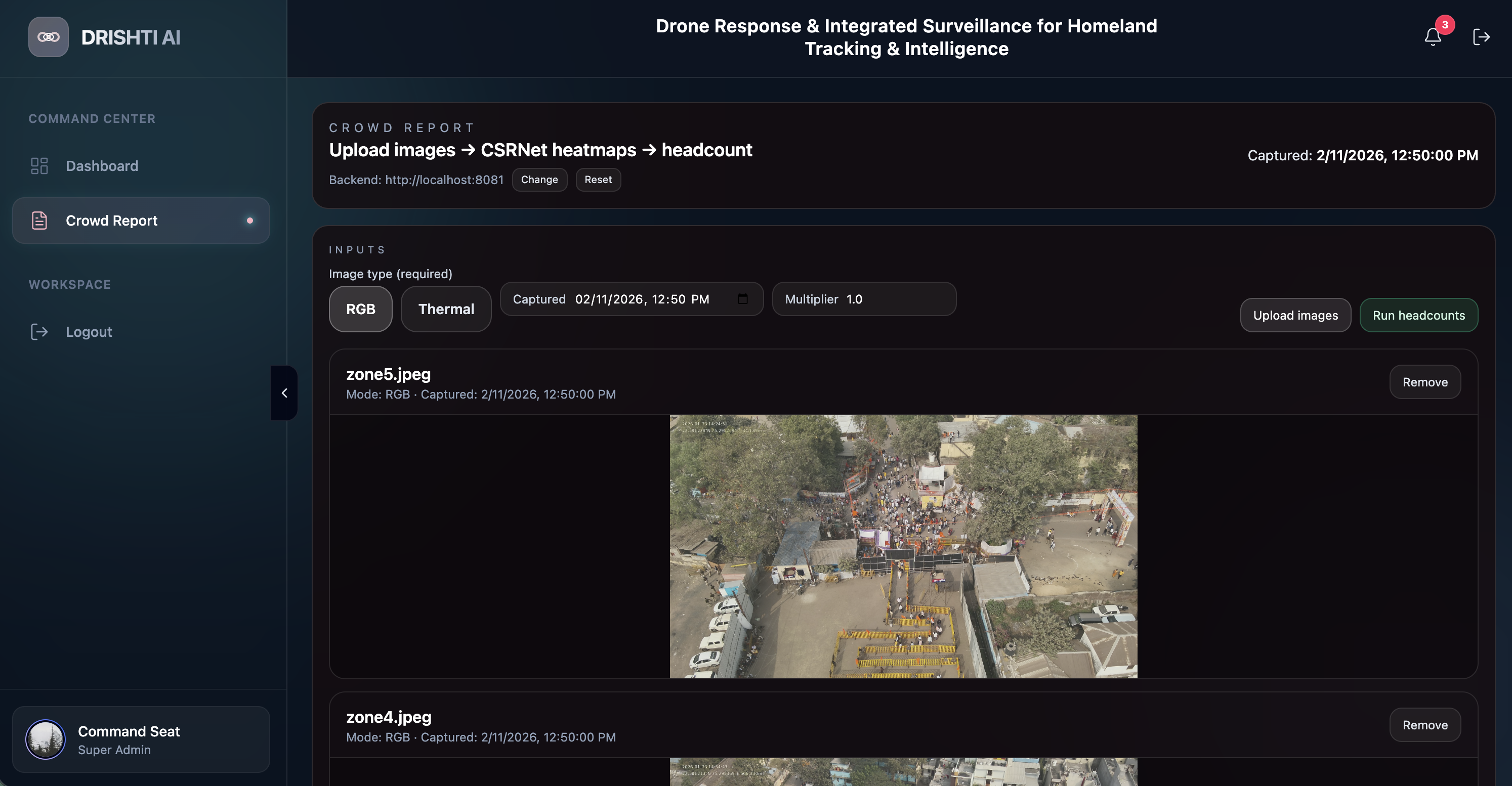This screenshot has width=1512, height=786.
Task: Click the zone4 Mode: RGB caption
Action: [481, 737]
